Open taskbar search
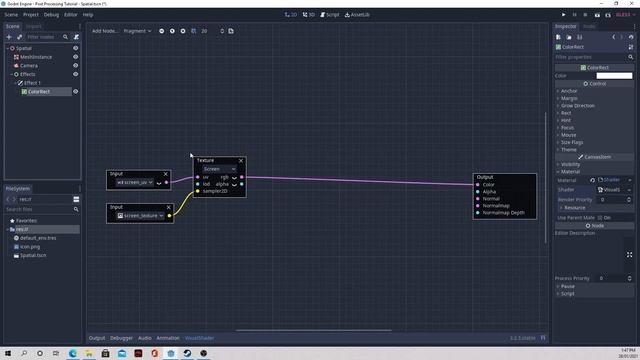The width and height of the screenshot is (640, 360). pyautogui.click(x=24, y=353)
